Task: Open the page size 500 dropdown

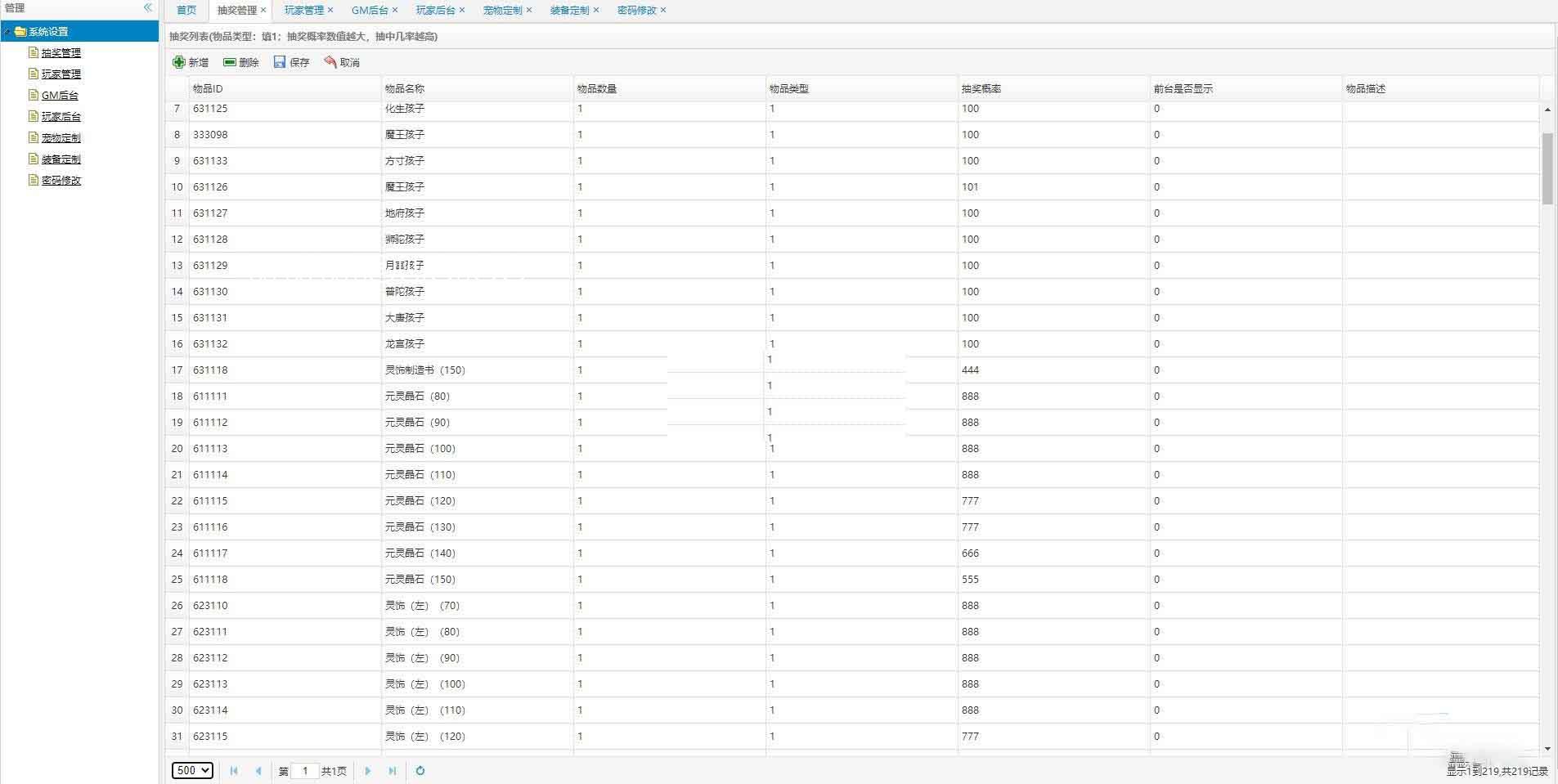Action: point(192,770)
